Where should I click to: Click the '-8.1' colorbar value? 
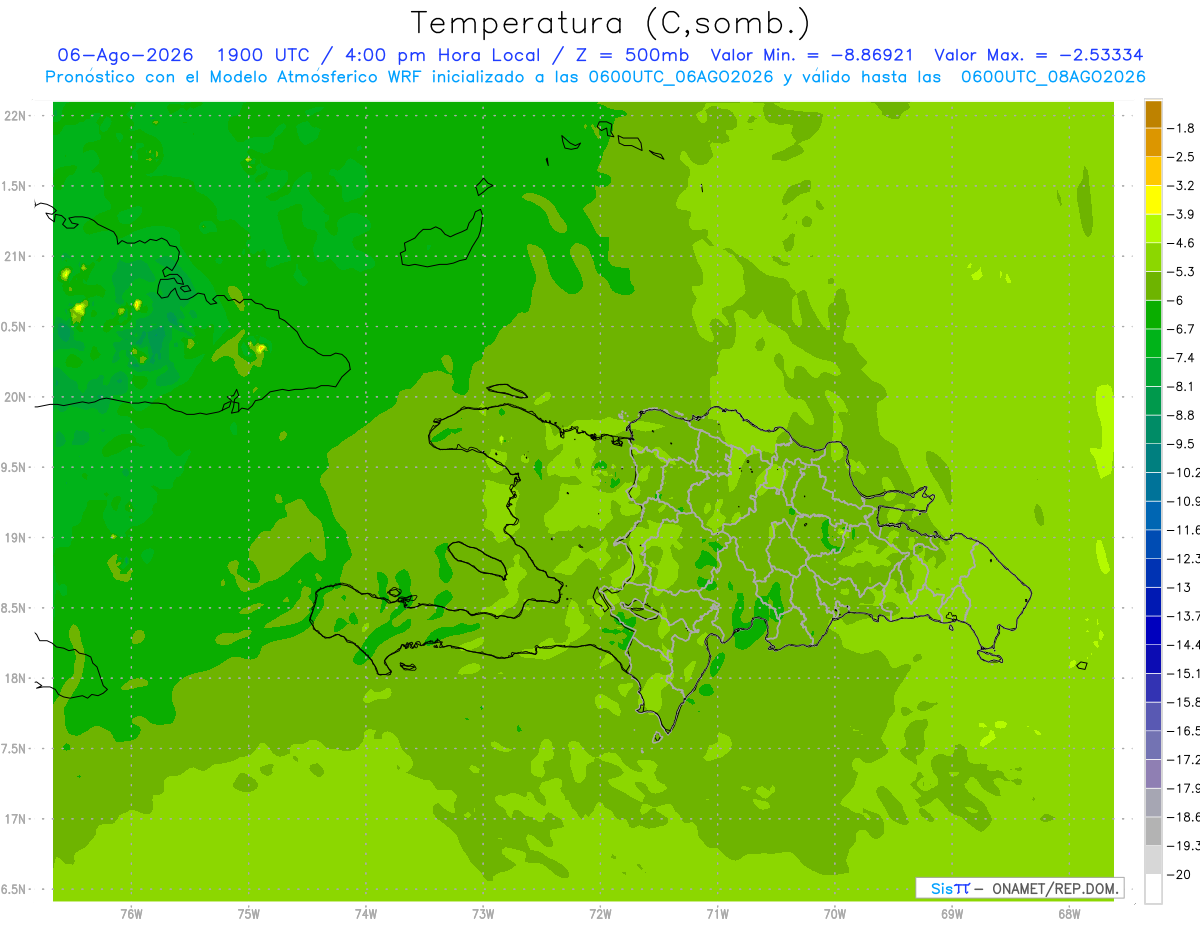[1182, 386]
